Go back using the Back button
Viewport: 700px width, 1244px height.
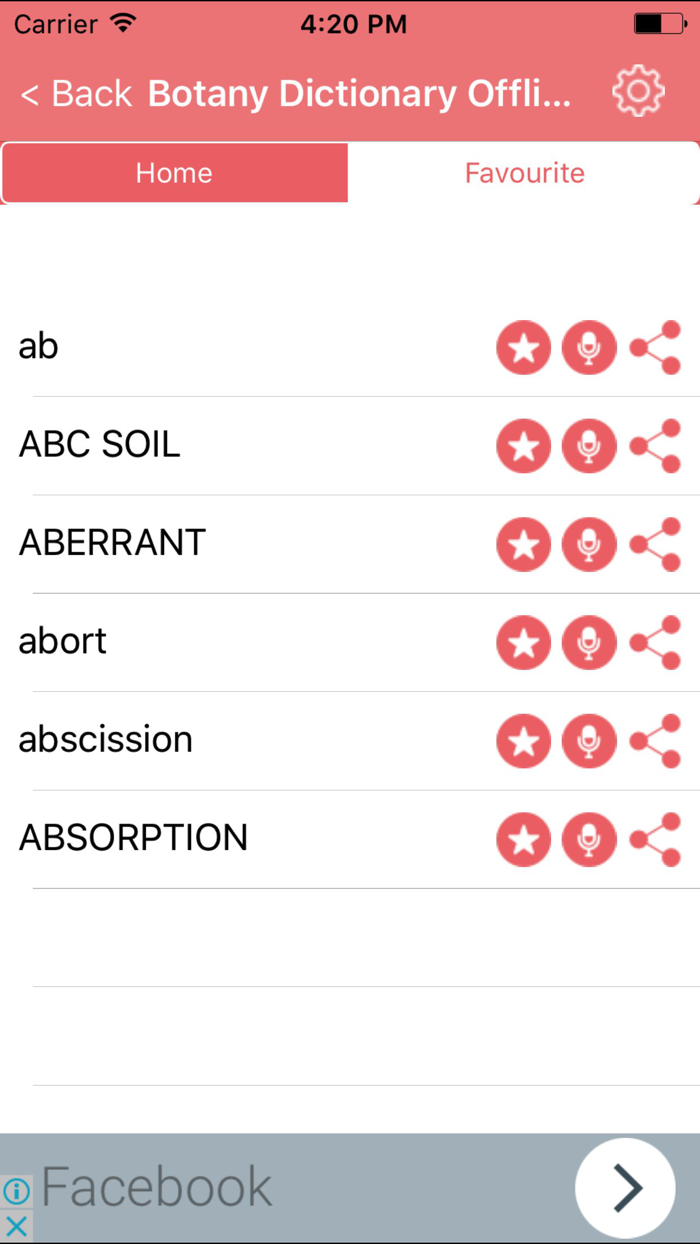coord(72,93)
